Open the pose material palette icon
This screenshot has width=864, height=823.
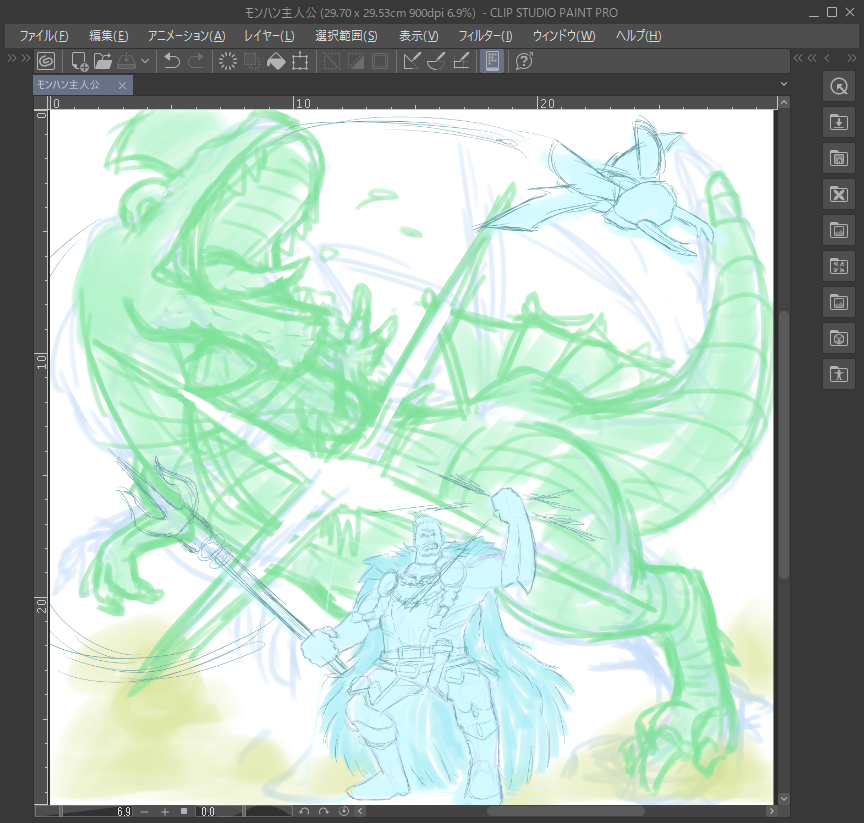[839, 375]
